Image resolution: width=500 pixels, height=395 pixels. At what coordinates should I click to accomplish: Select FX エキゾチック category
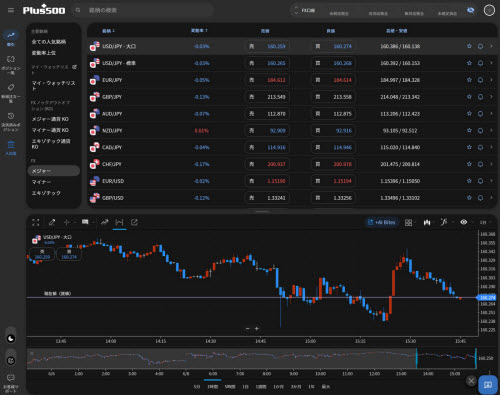[46, 193]
